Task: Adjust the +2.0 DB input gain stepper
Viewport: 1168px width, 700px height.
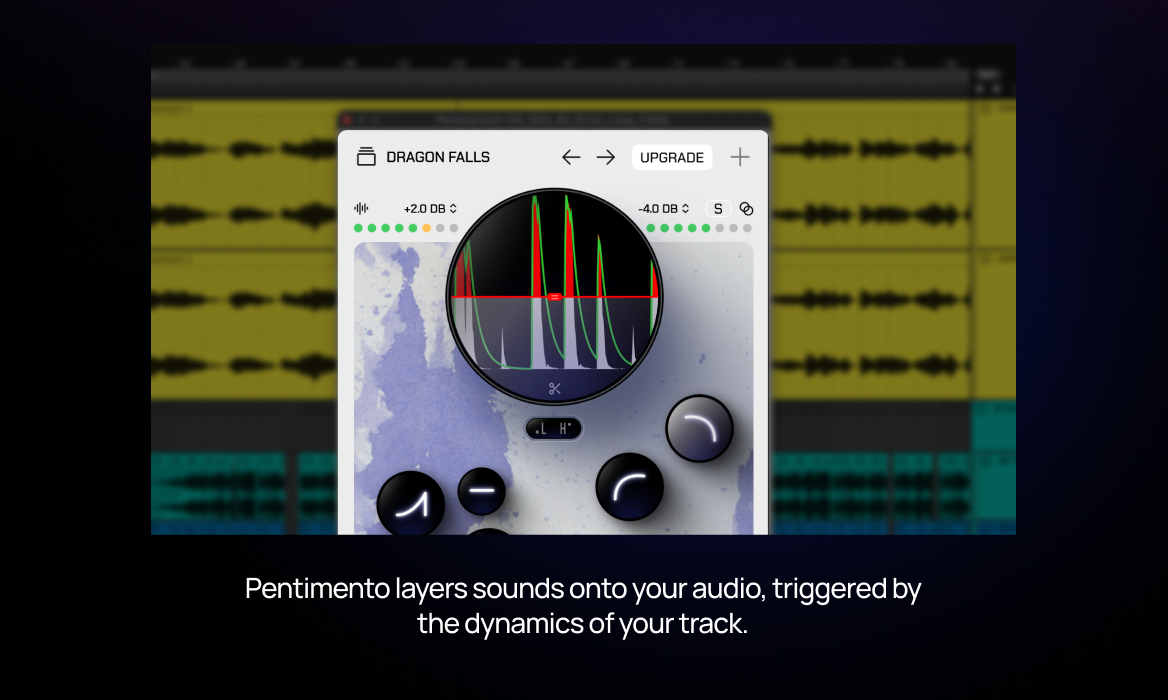Action: point(430,209)
